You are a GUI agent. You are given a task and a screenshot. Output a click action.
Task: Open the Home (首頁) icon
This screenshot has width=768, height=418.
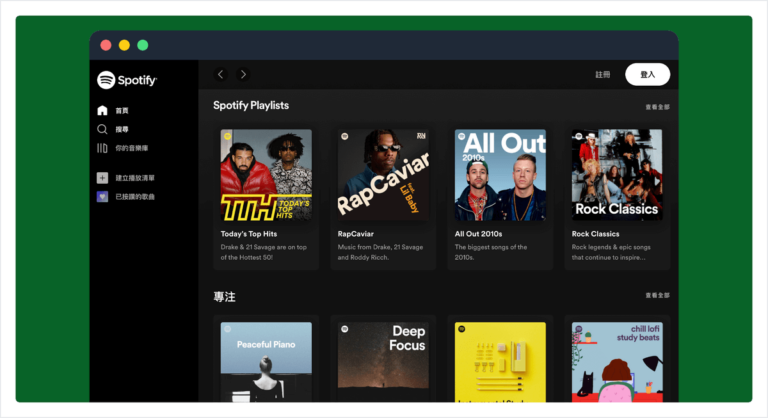[x=102, y=110]
